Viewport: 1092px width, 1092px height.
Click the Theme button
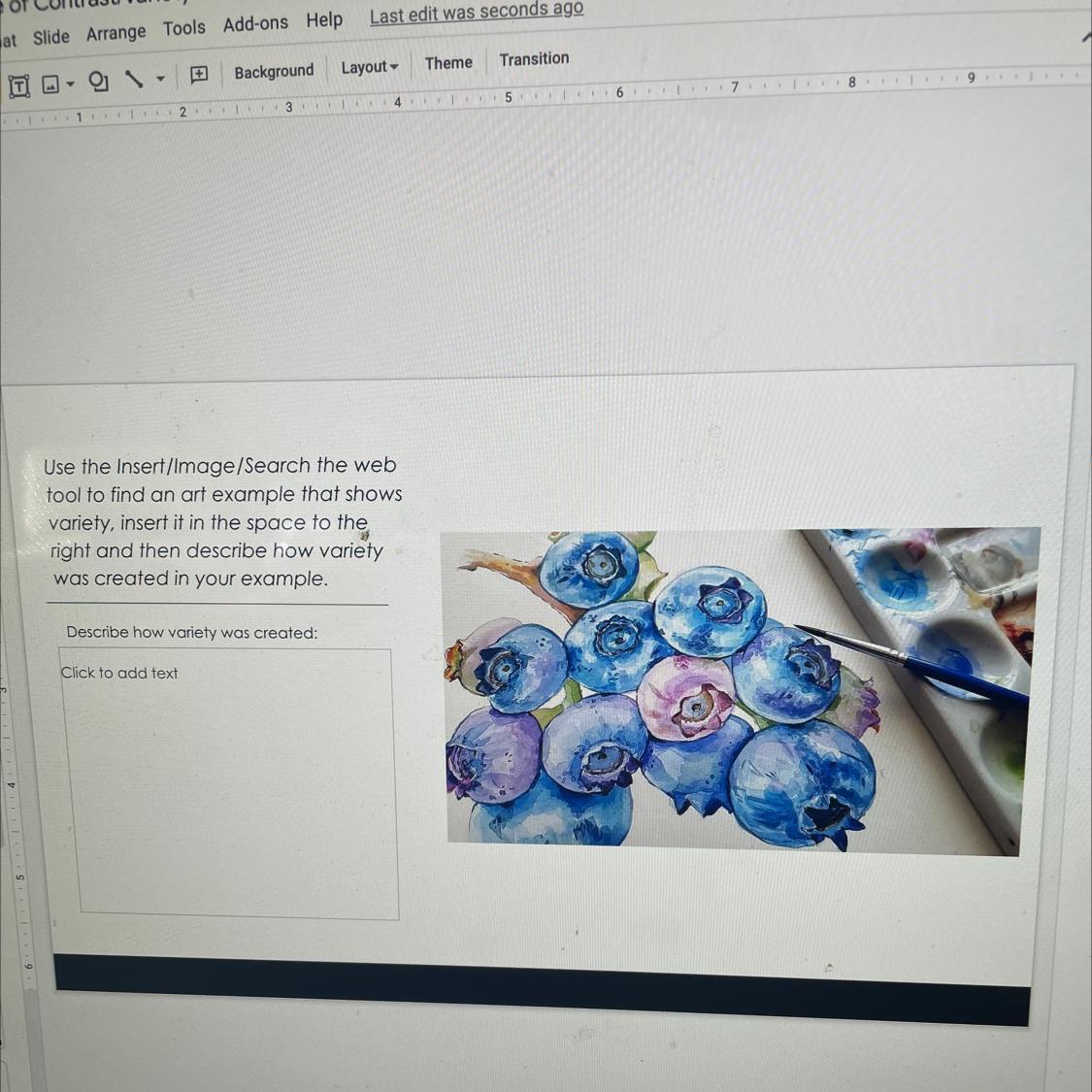pyautogui.click(x=448, y=63)
